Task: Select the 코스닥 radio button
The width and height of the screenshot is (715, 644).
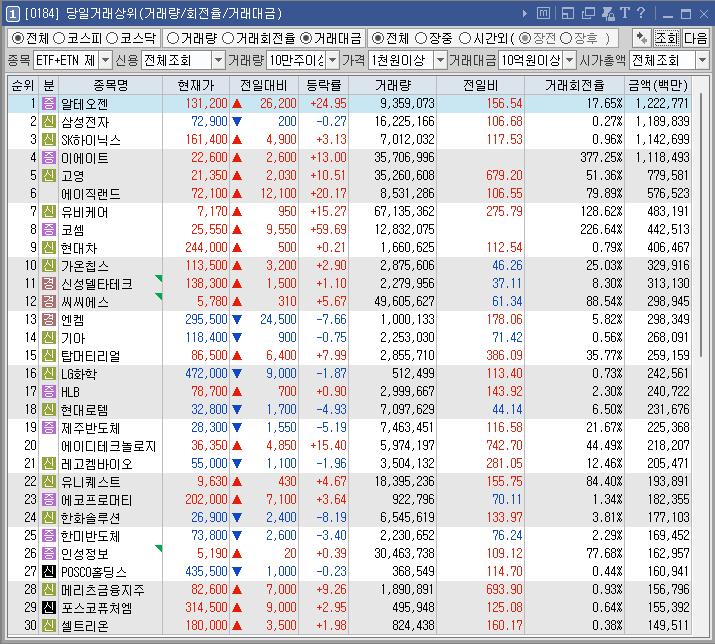Action: 112,38
